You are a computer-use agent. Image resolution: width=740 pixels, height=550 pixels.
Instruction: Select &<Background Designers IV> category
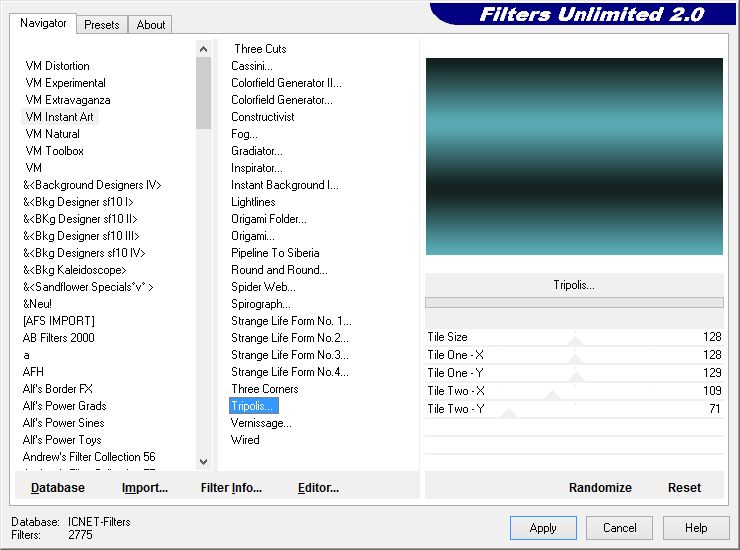tap(92, 185)
